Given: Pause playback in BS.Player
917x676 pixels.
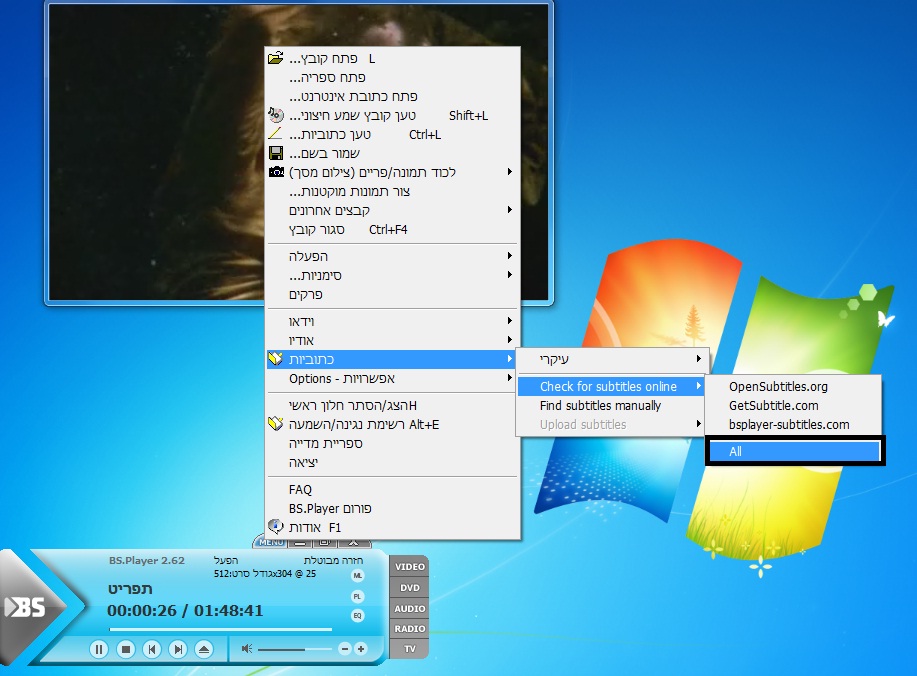Looking at the screenshot, I should (x=99, y=649).
